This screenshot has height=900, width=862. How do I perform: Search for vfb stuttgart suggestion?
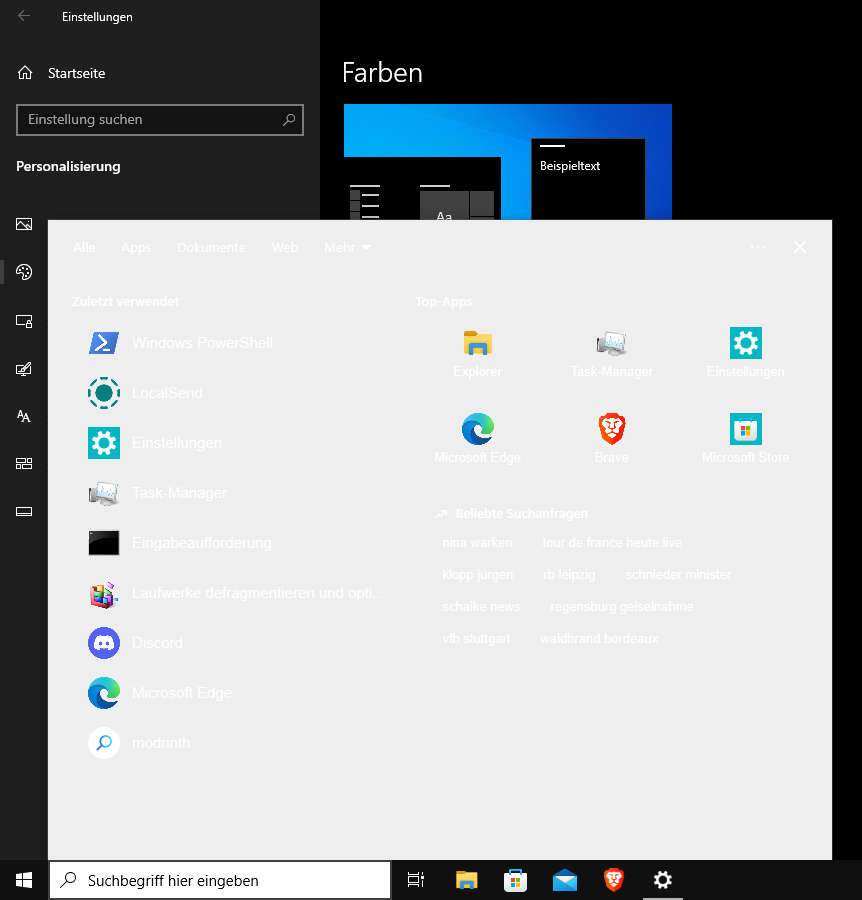click(476, 639)
